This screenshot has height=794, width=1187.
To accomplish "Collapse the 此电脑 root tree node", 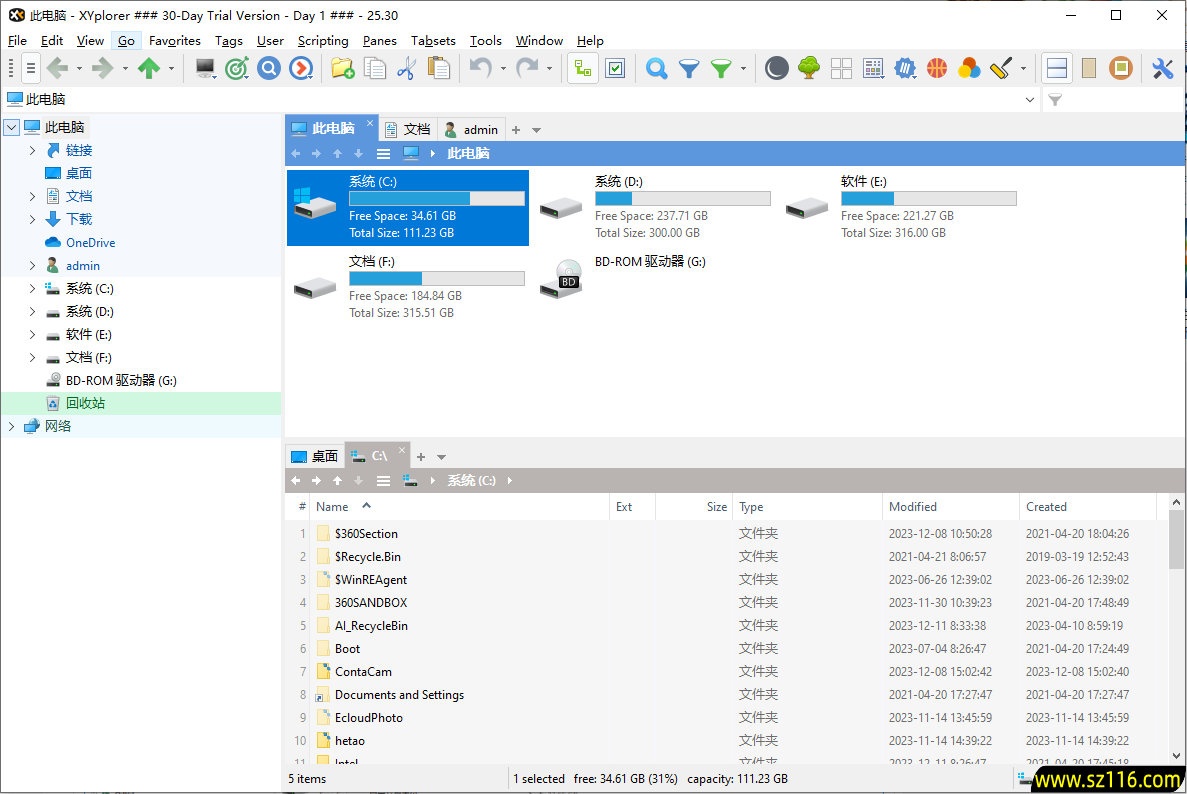I will [x=12, y=127].
